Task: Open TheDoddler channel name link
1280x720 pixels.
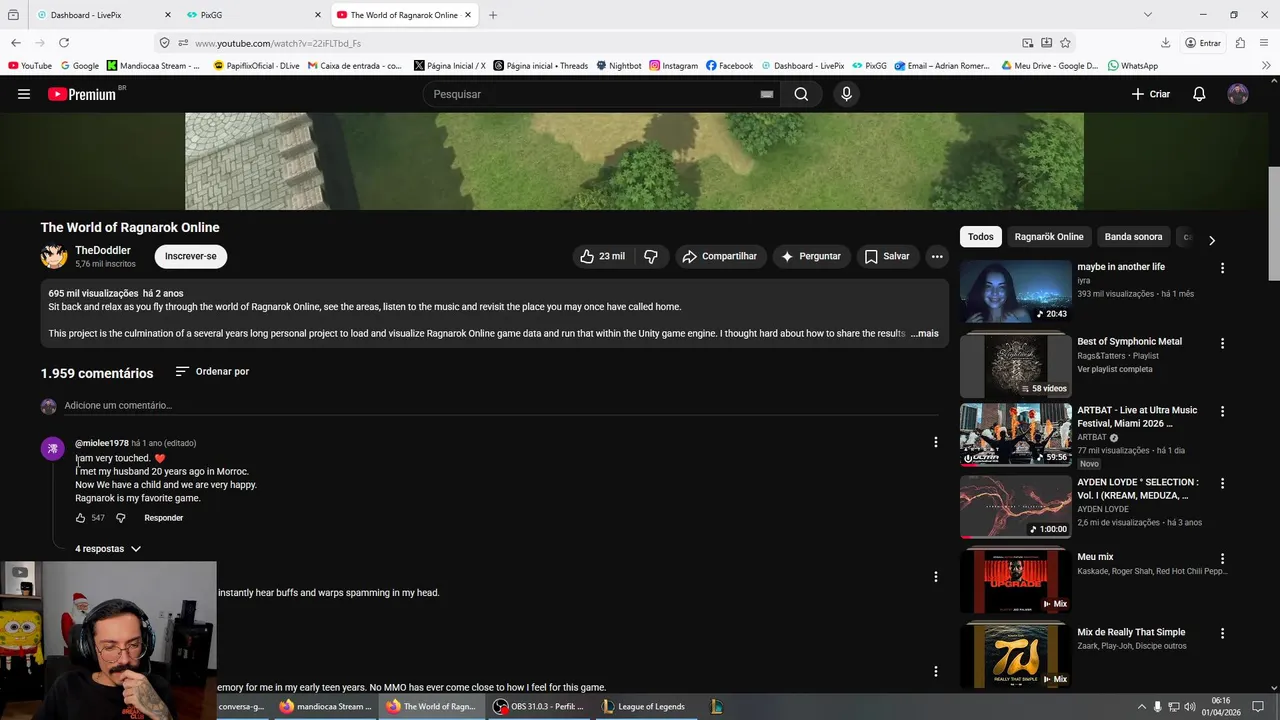Action: click(x=103, y=250)
